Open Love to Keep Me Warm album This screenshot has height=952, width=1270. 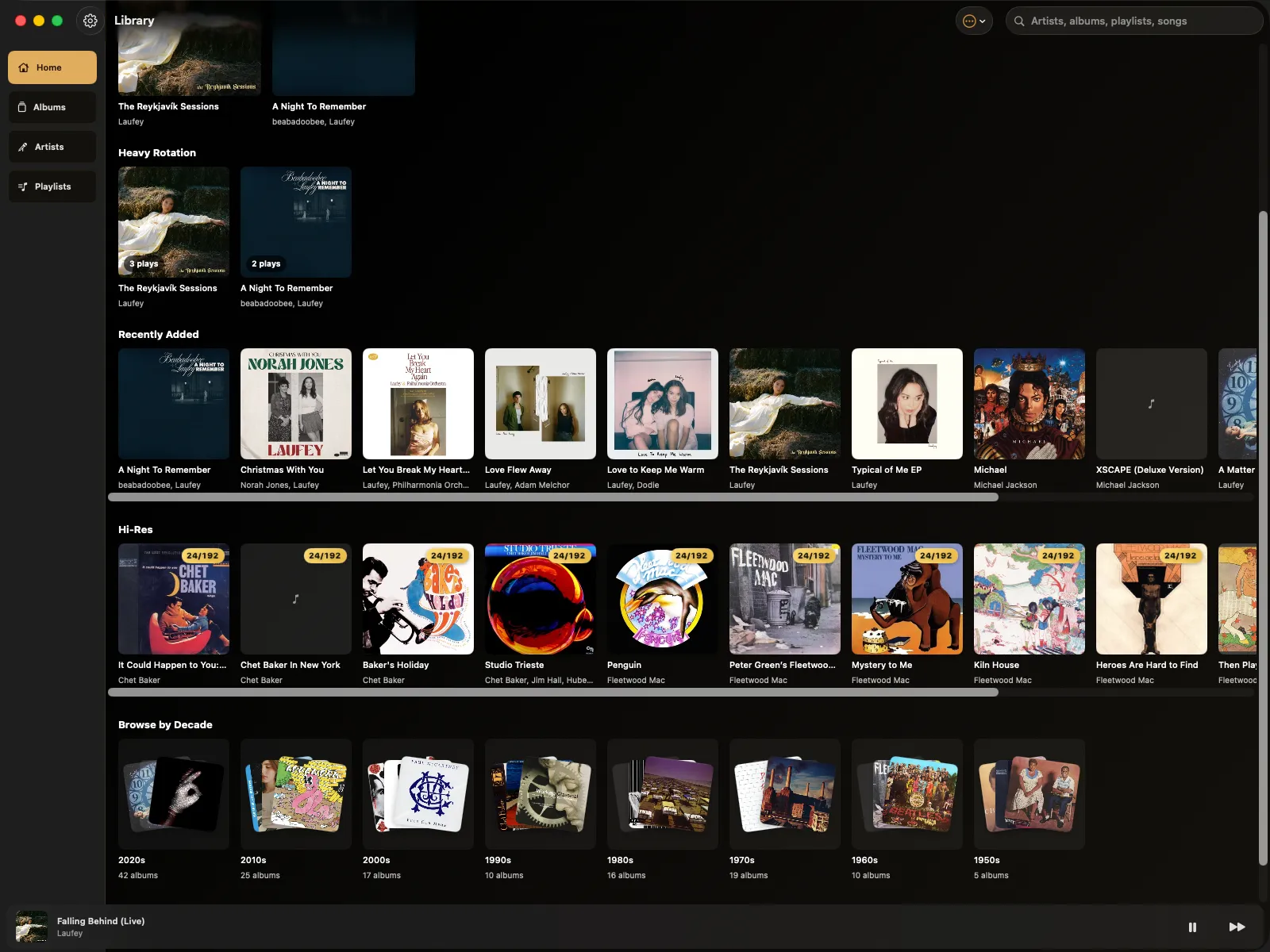click(663, 404)
